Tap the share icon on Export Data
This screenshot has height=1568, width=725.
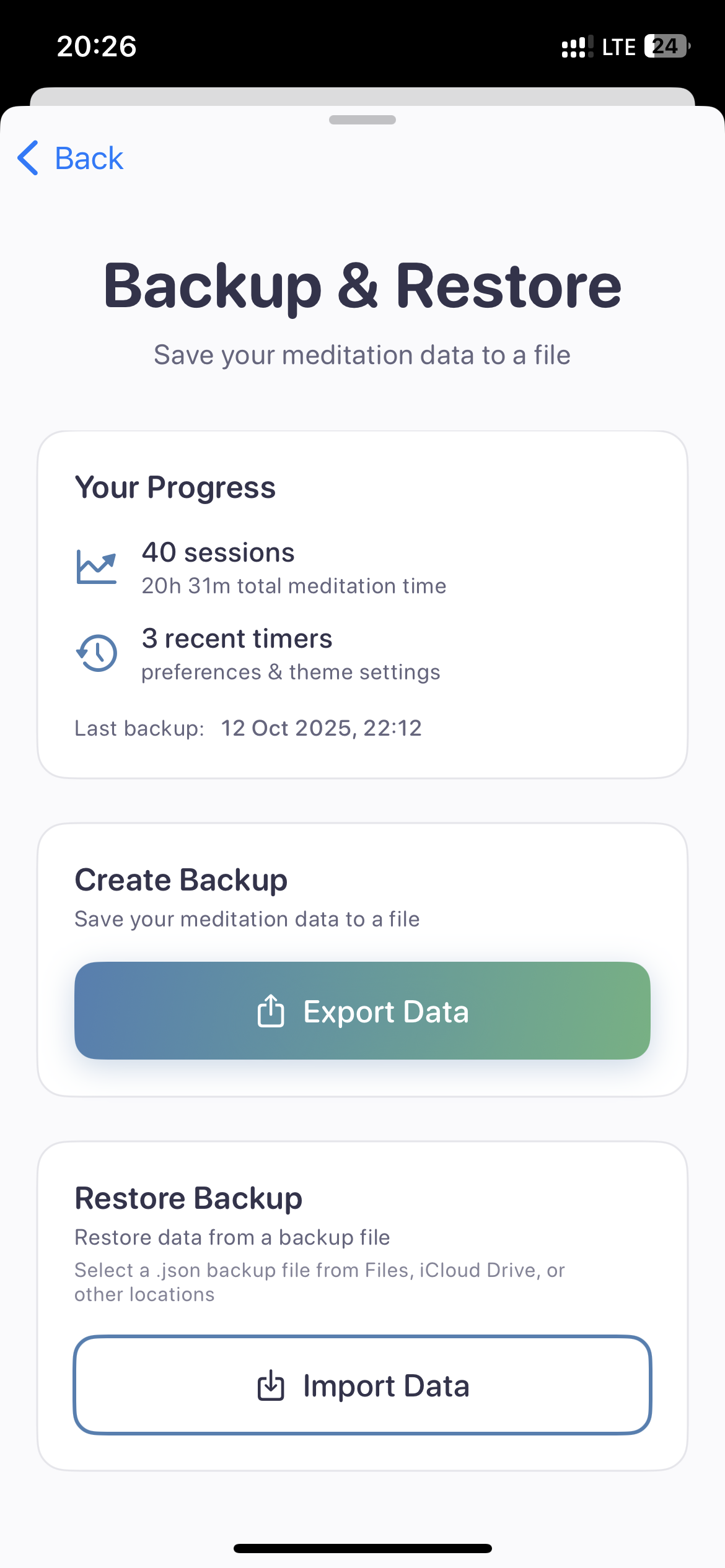point(271,1011)
